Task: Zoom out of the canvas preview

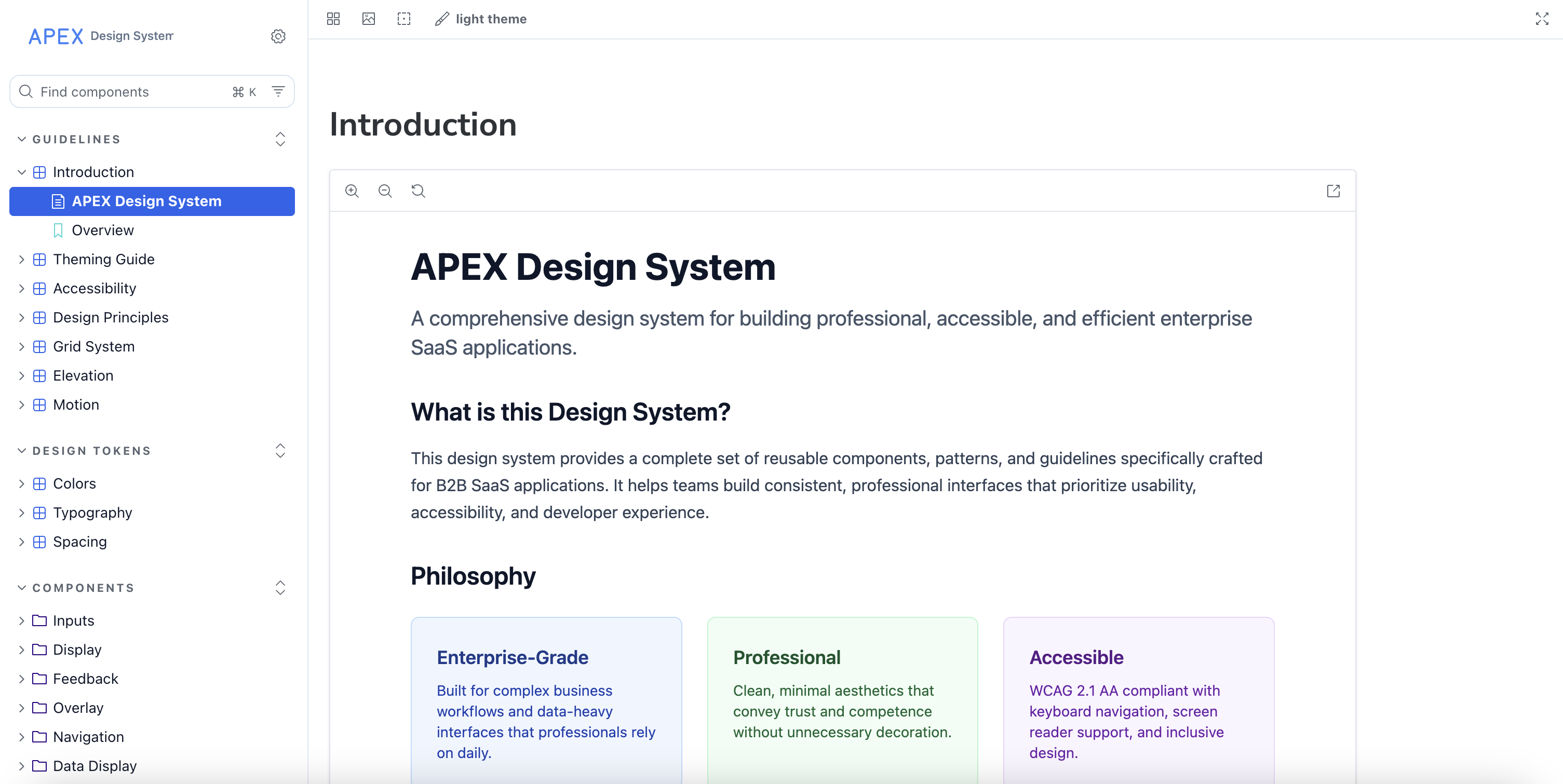Action: tap(385, 191)
